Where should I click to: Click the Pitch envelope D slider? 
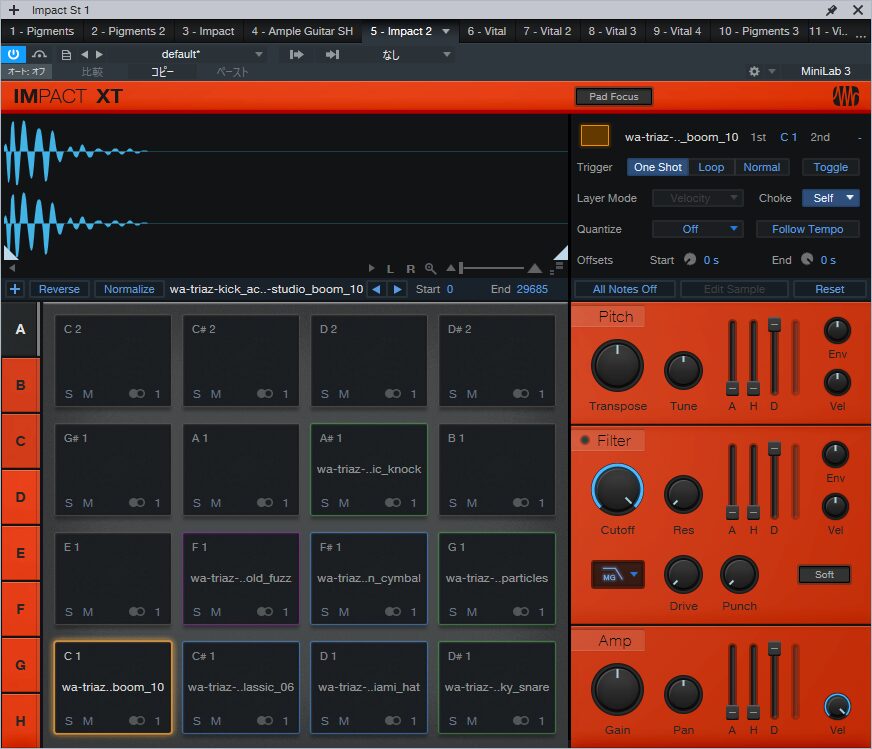774,356
